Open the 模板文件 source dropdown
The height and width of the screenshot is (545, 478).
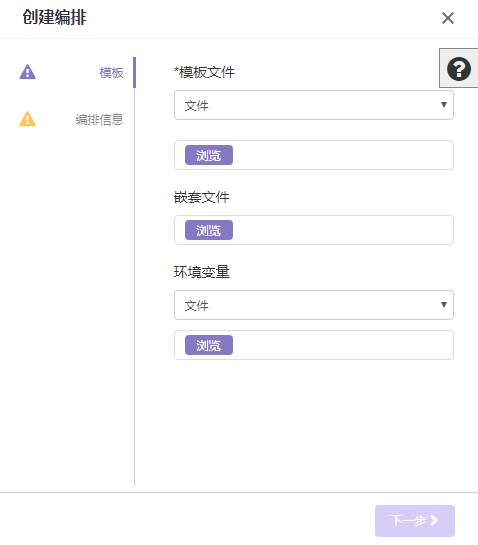(314, 105)
